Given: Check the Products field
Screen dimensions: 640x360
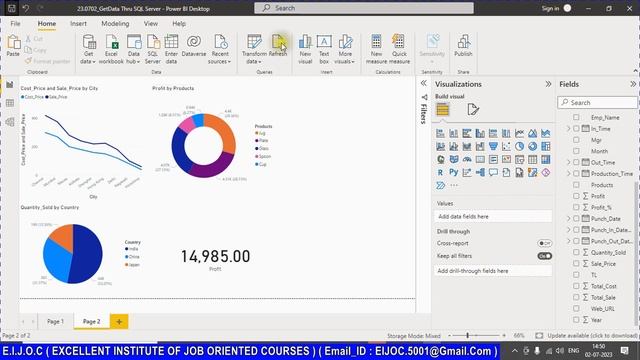Looking at the screenshot, I should pyautogui.click(x=576, y=185).
